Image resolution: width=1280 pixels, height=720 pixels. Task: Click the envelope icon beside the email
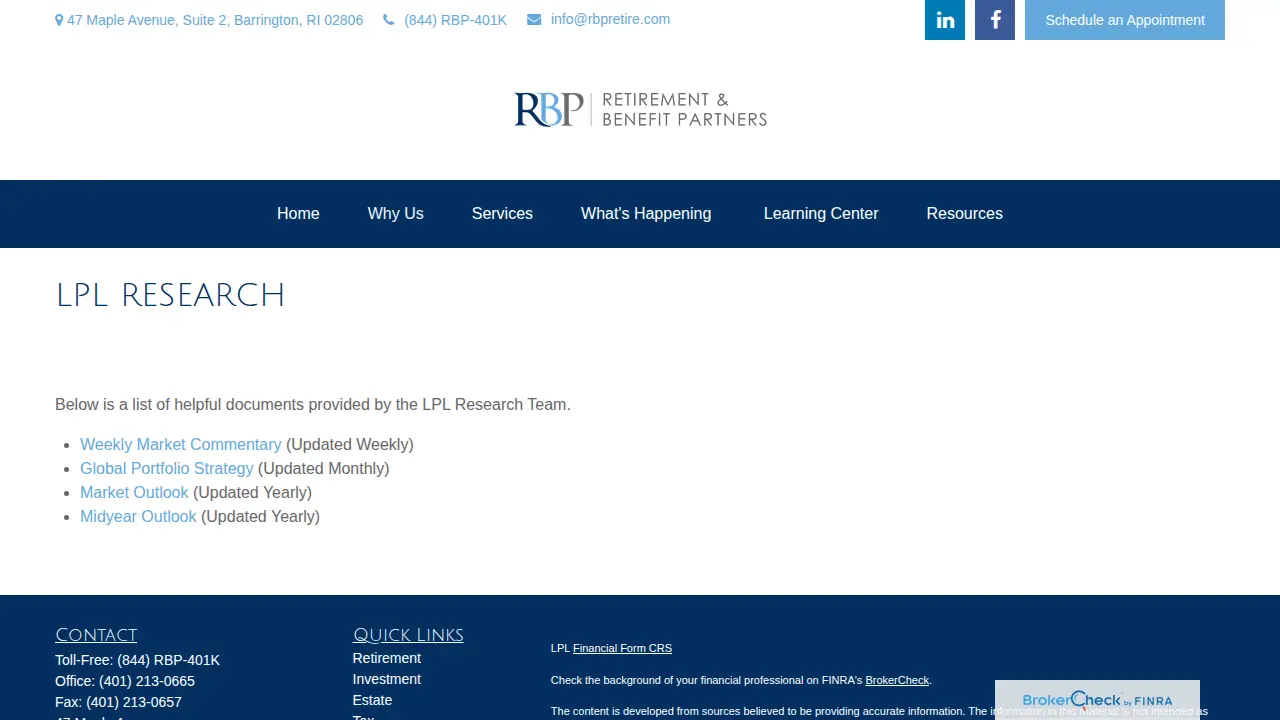tap(534, 20)
